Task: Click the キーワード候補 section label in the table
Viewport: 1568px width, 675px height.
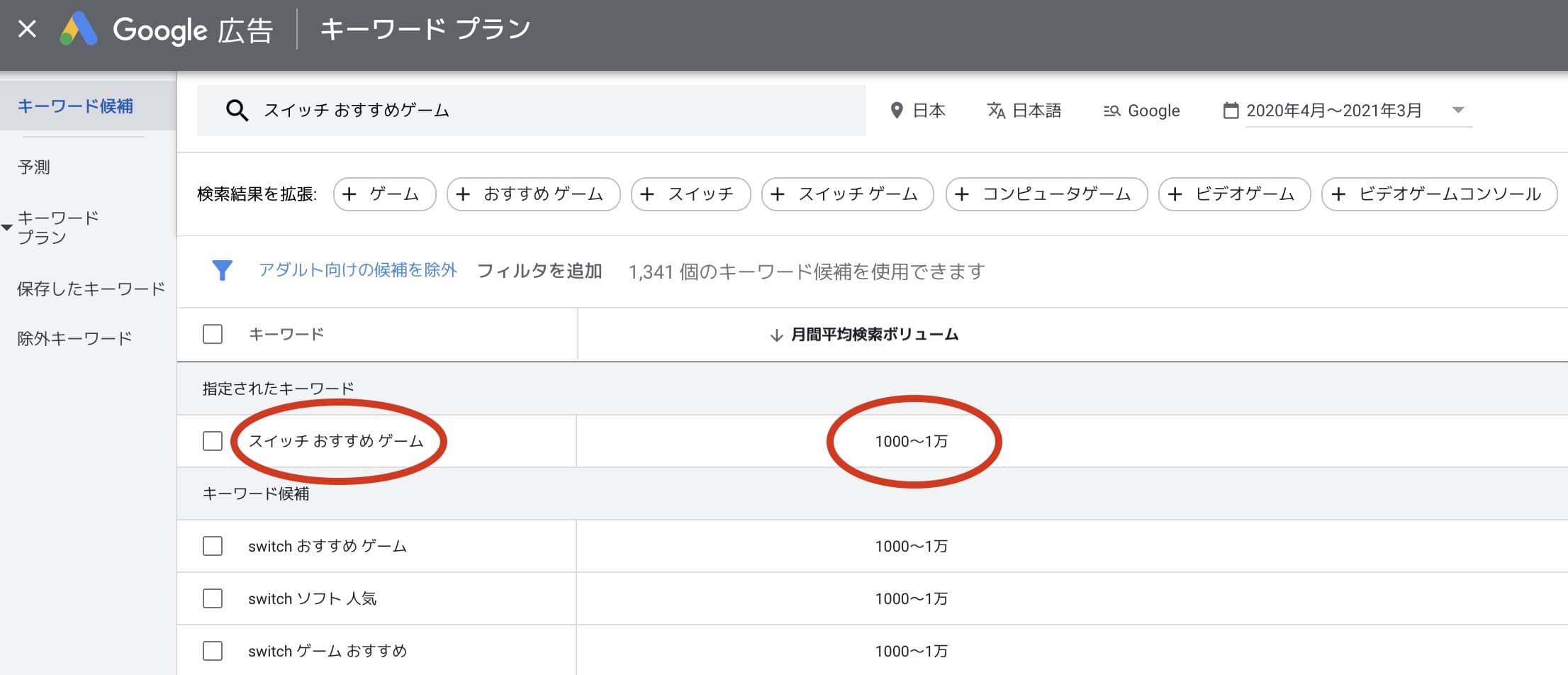Action: pos(256,493)
